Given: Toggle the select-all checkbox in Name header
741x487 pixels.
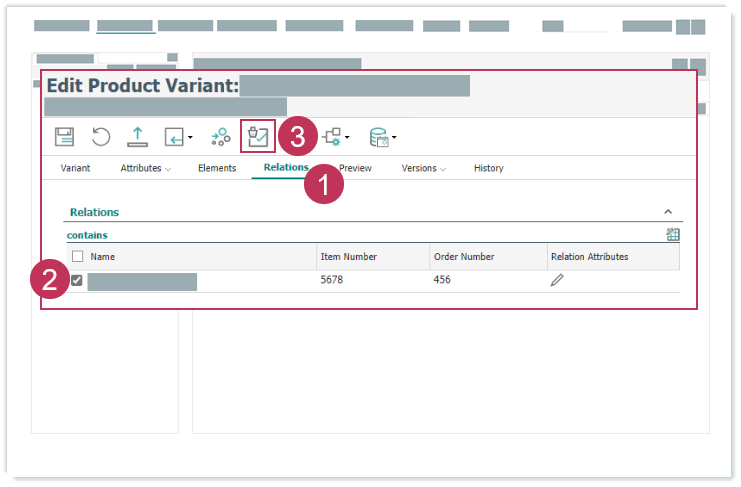Looking at the screenshot, I should click(x=77, y=257).
